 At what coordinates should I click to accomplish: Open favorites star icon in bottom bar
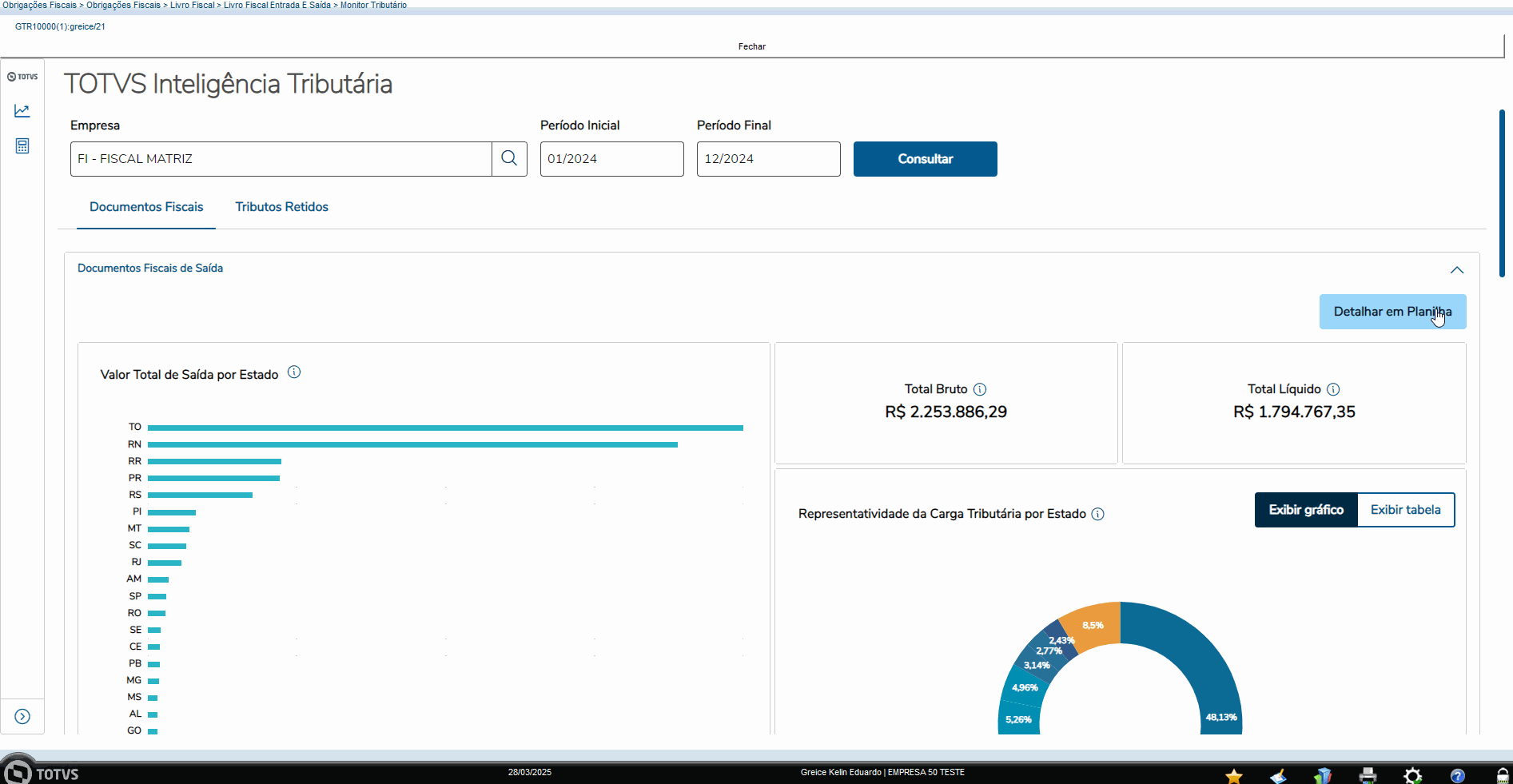tap(1234, 775)
